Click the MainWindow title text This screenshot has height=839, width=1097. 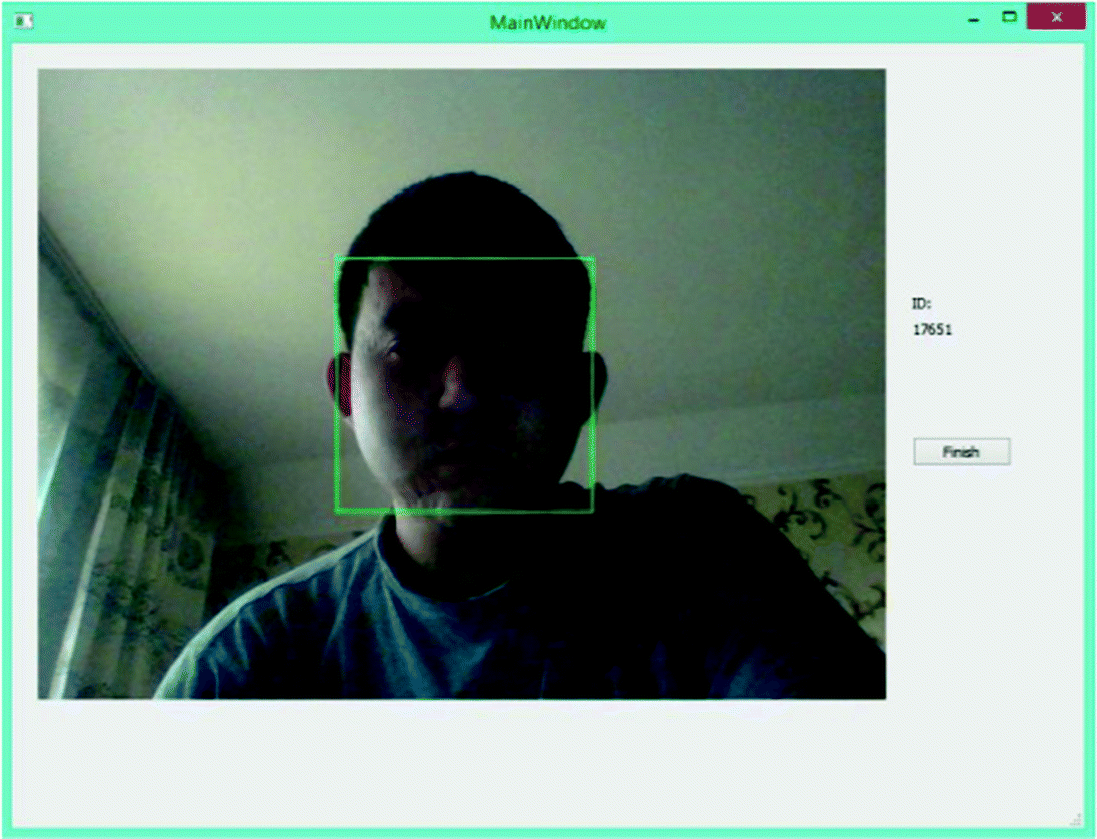548,23
